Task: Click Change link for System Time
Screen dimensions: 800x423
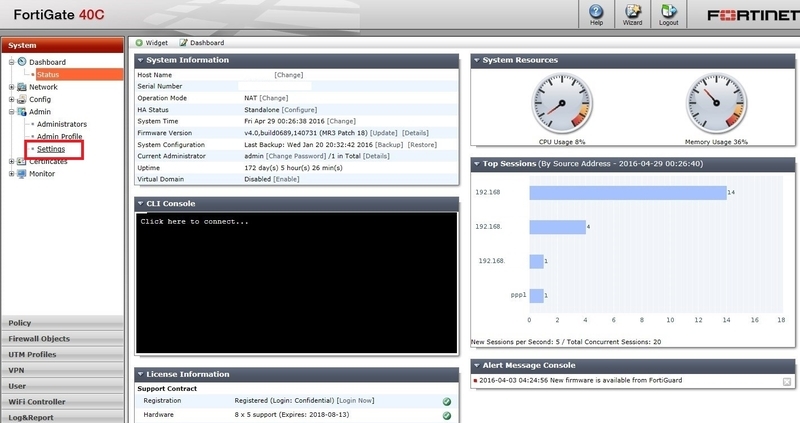Action: coord(341,121)
